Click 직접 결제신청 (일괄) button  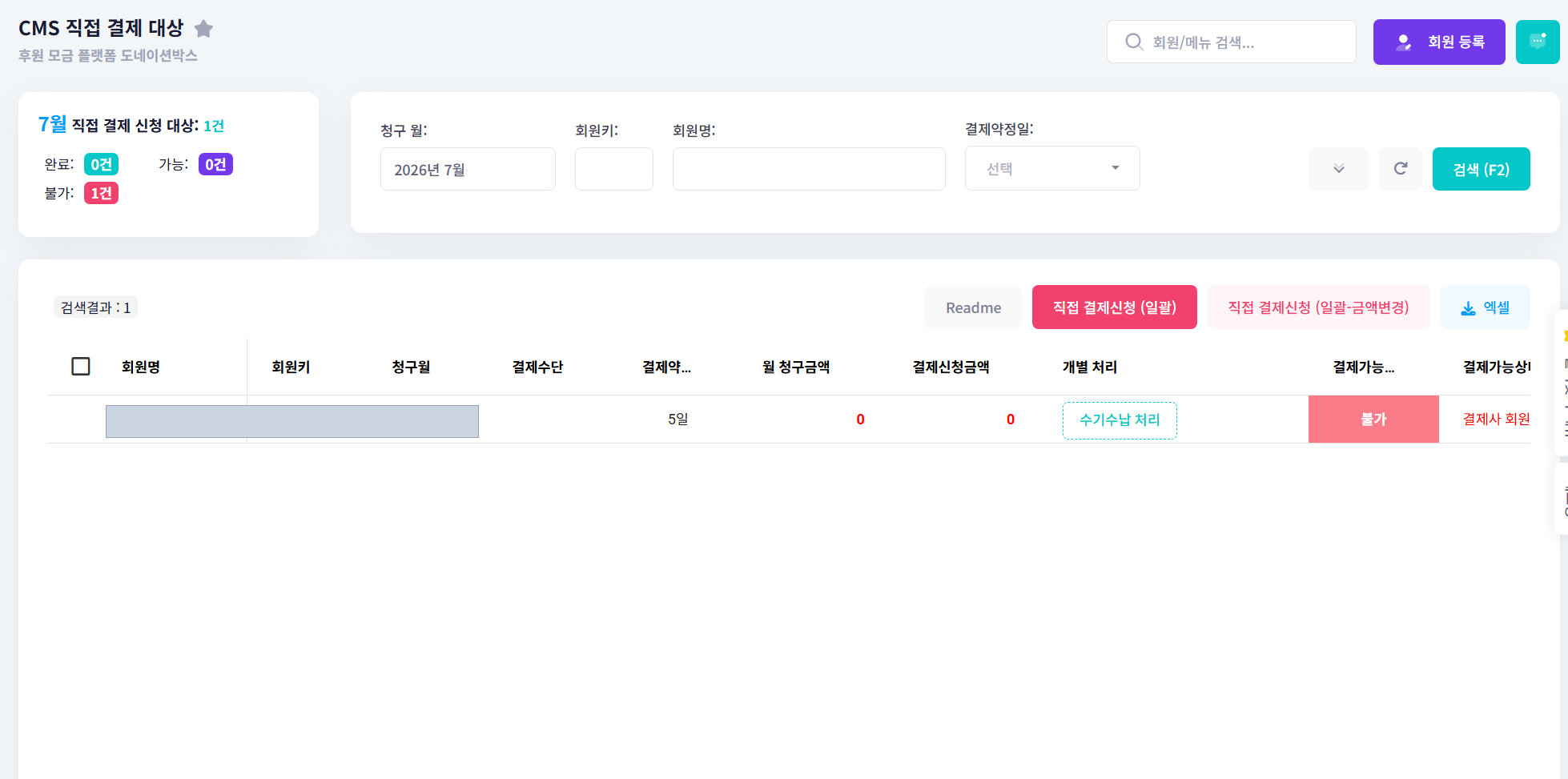tap(1114, 307)
